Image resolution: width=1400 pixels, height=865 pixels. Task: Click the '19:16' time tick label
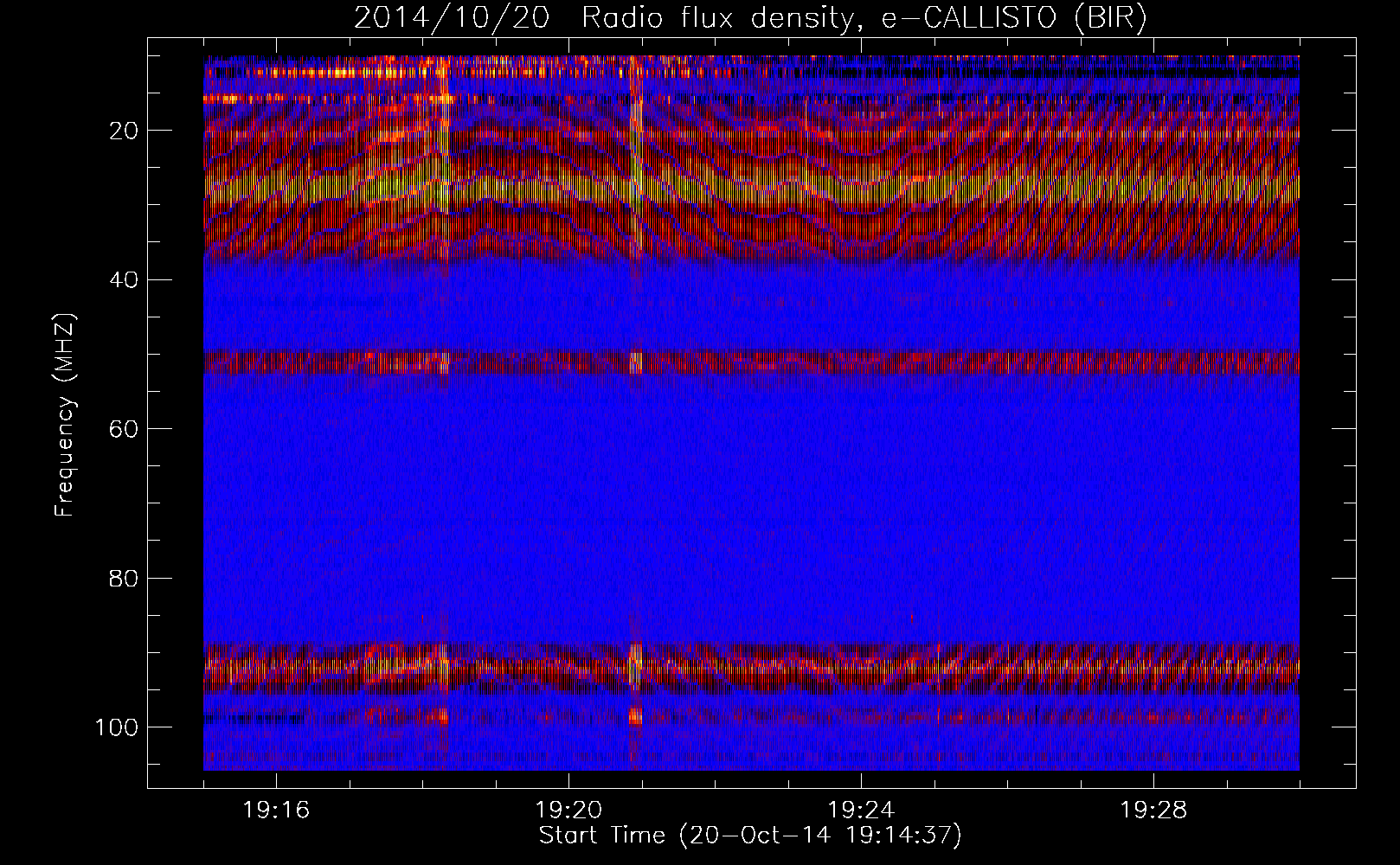click(x=276, y=811)
